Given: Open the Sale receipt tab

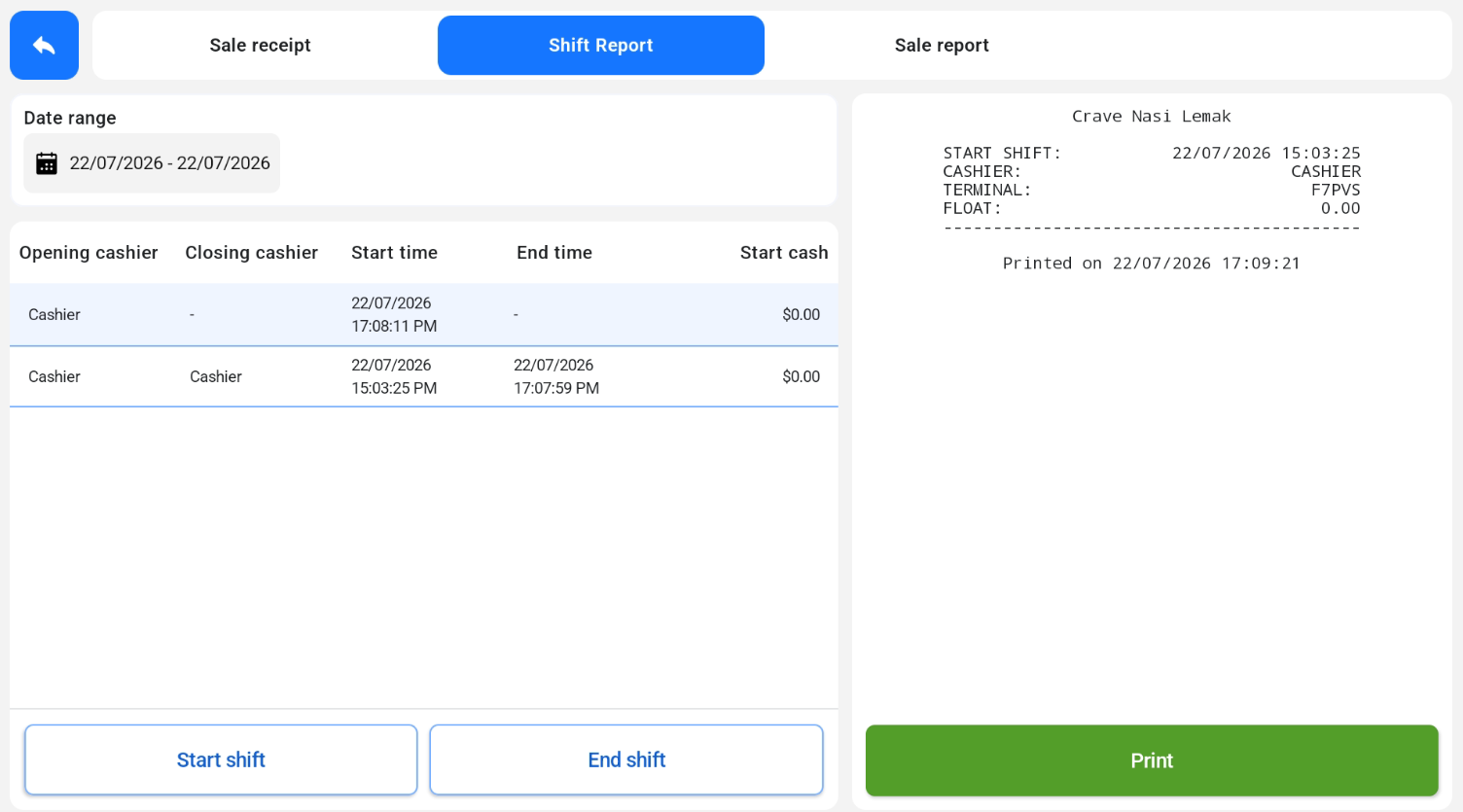Looking at the screenshot, I should [260, 45].
